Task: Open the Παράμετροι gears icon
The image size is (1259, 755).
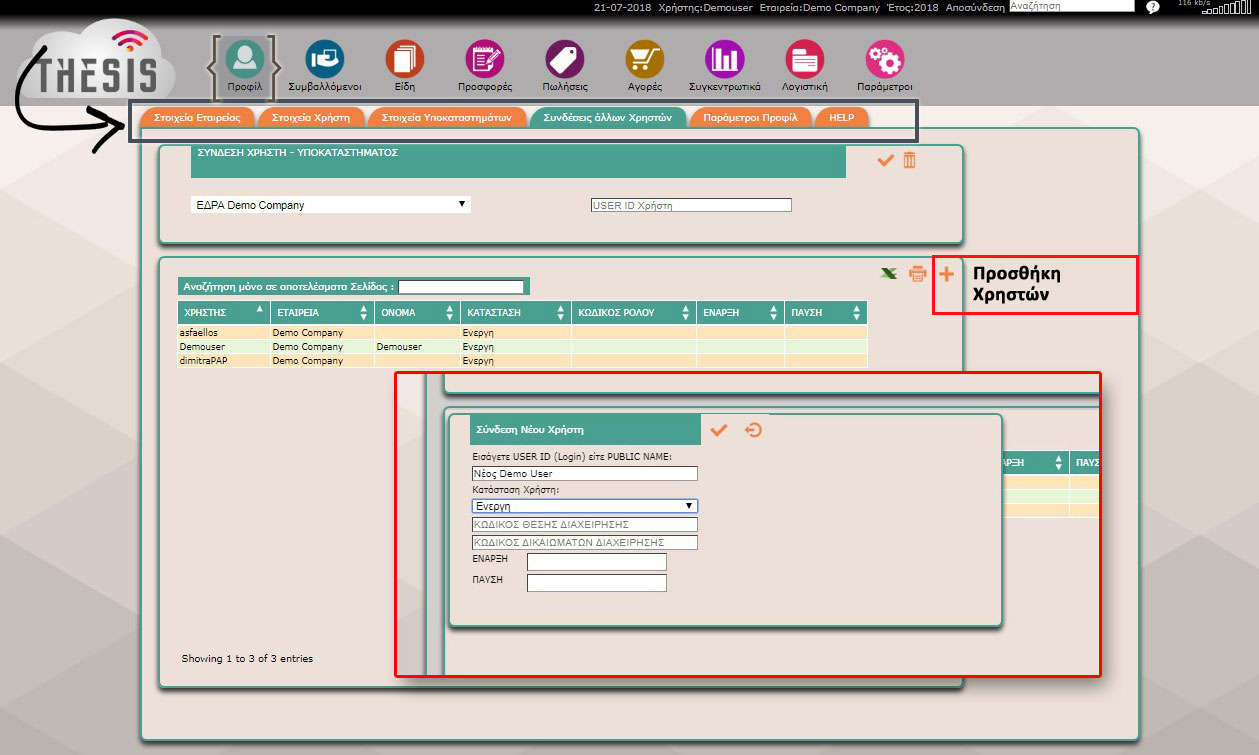Action: click(884, 60)
